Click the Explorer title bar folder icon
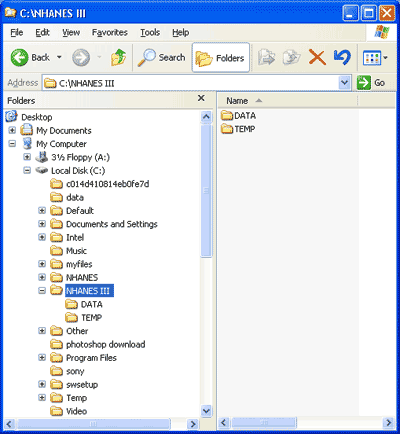Screen dimensions: 400x434 [x=11, y=12]
